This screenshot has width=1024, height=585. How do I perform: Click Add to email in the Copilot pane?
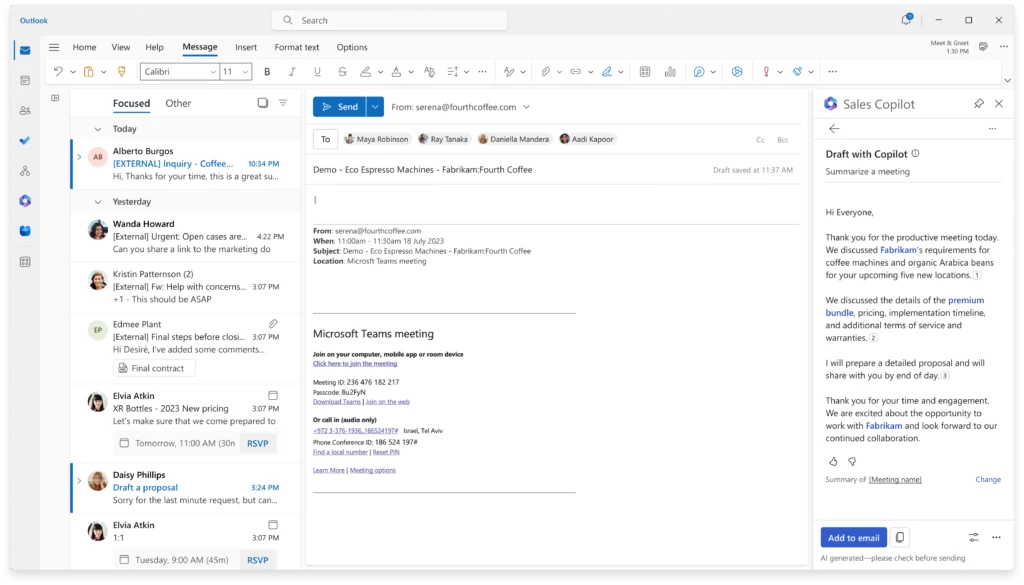point(853,537)
